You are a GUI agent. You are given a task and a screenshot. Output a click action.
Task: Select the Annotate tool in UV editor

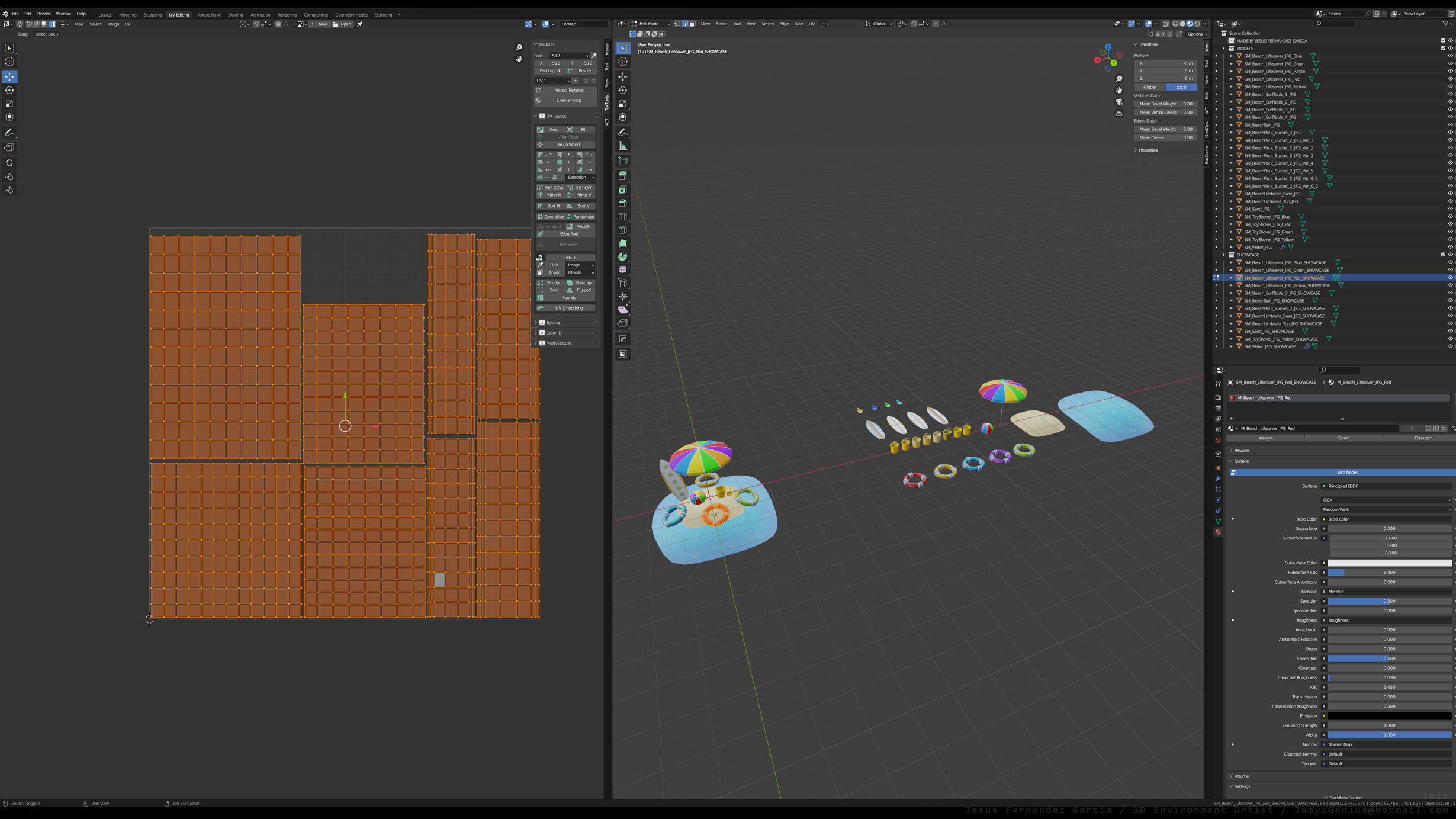(x=9, y=133)
